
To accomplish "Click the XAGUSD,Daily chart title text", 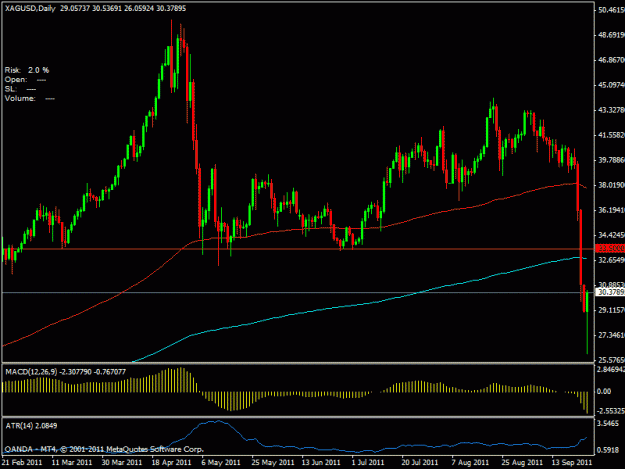I will pyautogui.click(x=30, y=8).
